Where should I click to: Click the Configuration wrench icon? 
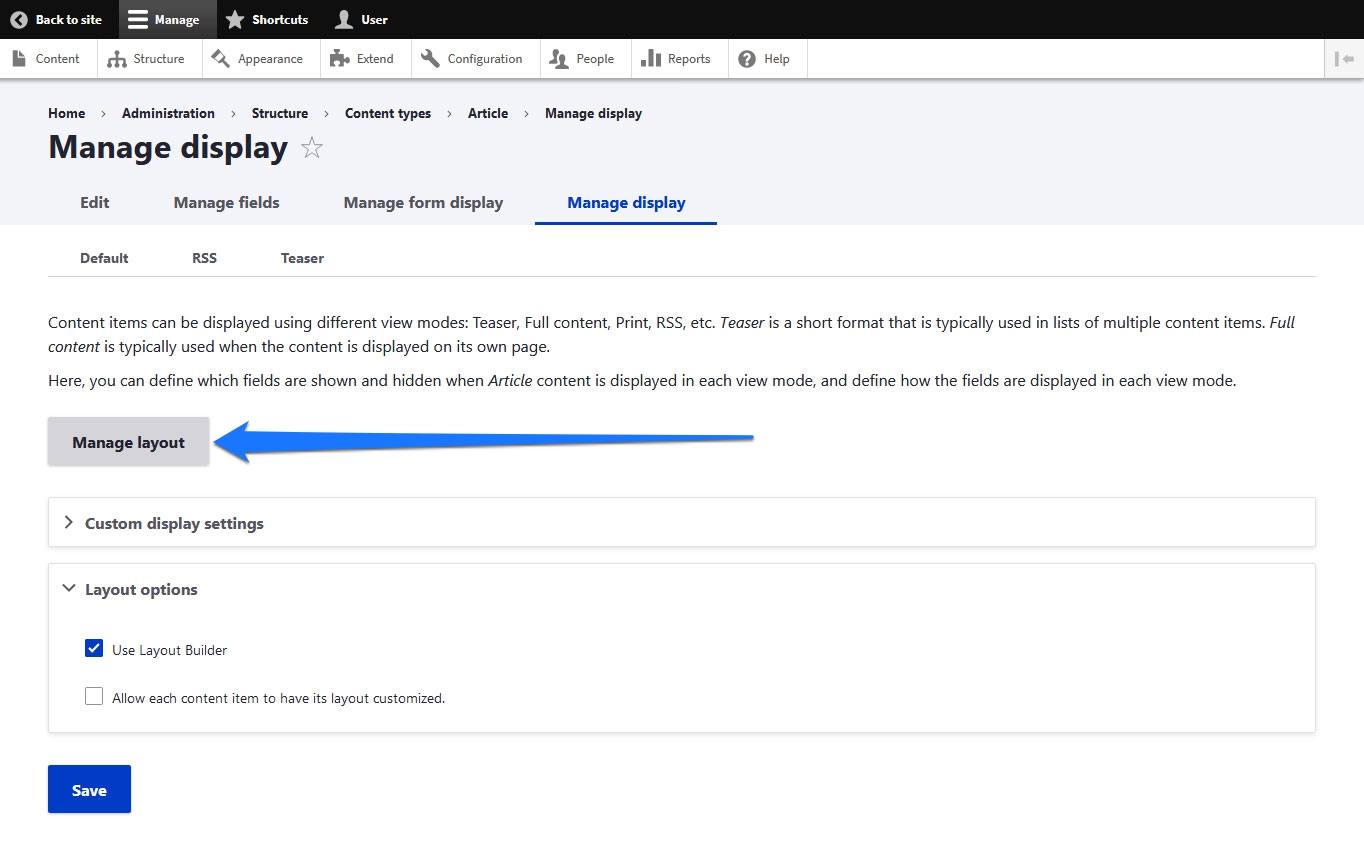point(431,59)
